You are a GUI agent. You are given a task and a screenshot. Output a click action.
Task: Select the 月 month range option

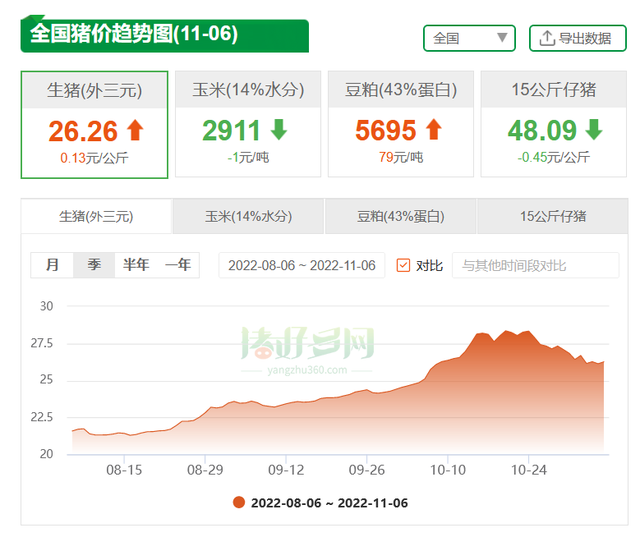coord(52,265)
